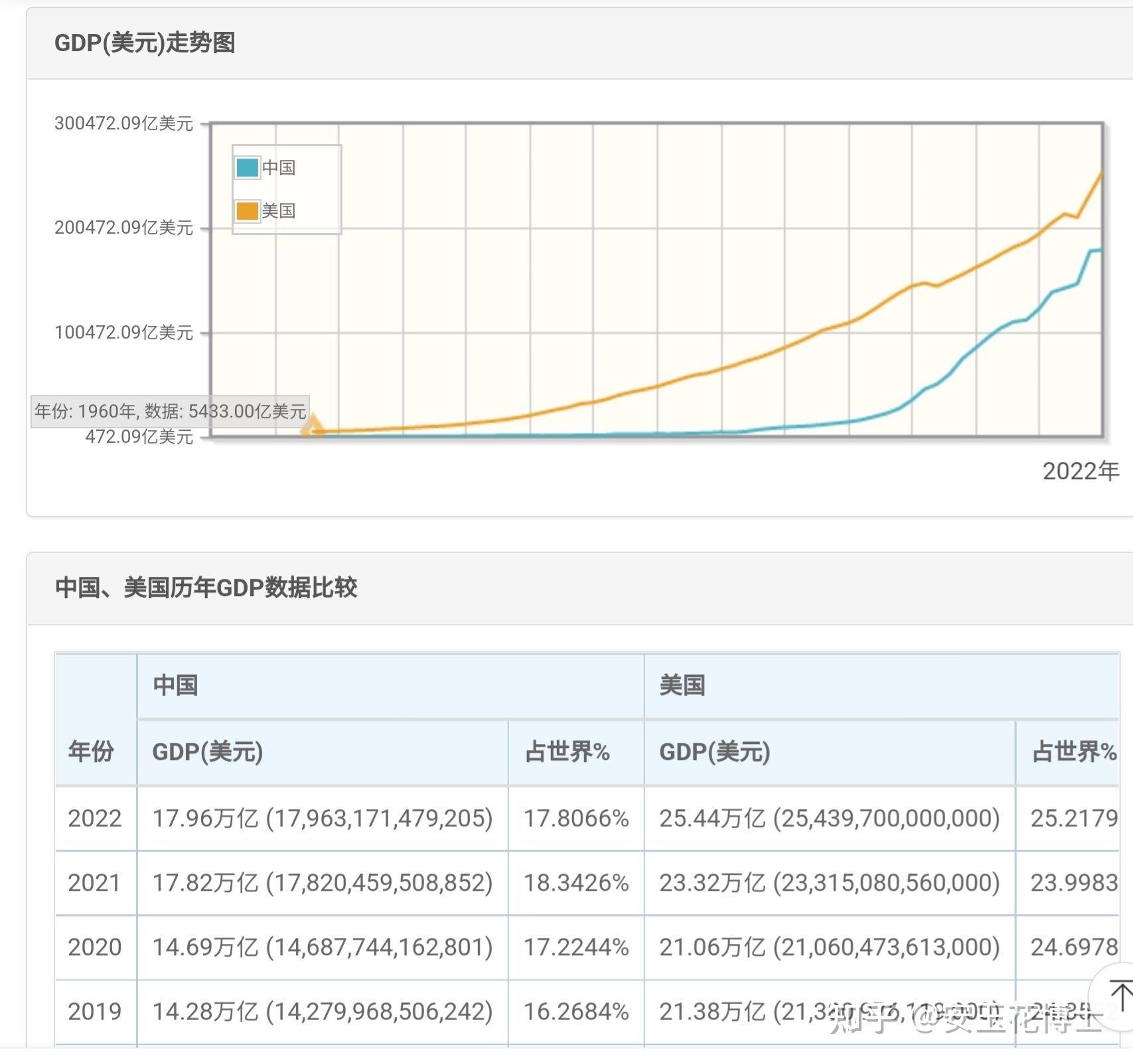This screenshot has height=1064, width=1133.
Task: Select the 年份 column header
Action: point(91,751)
